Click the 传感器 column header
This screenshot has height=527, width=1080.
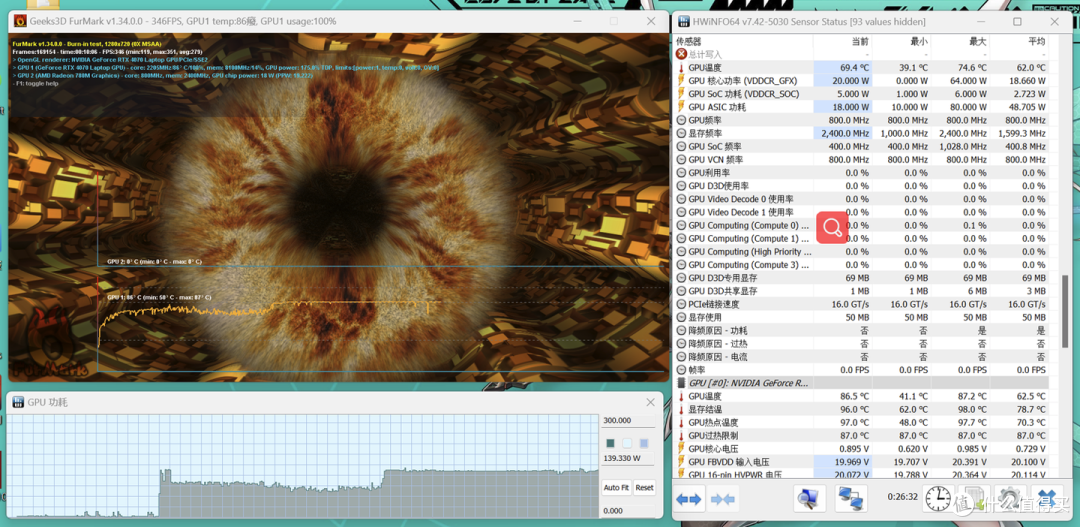pos(689,41)
